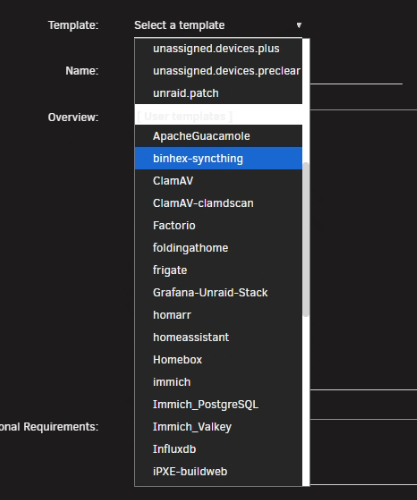Select the Immich_PostgreSQL template
The width and height of the screenshot is (417, 500).
[x=218, y=404]
